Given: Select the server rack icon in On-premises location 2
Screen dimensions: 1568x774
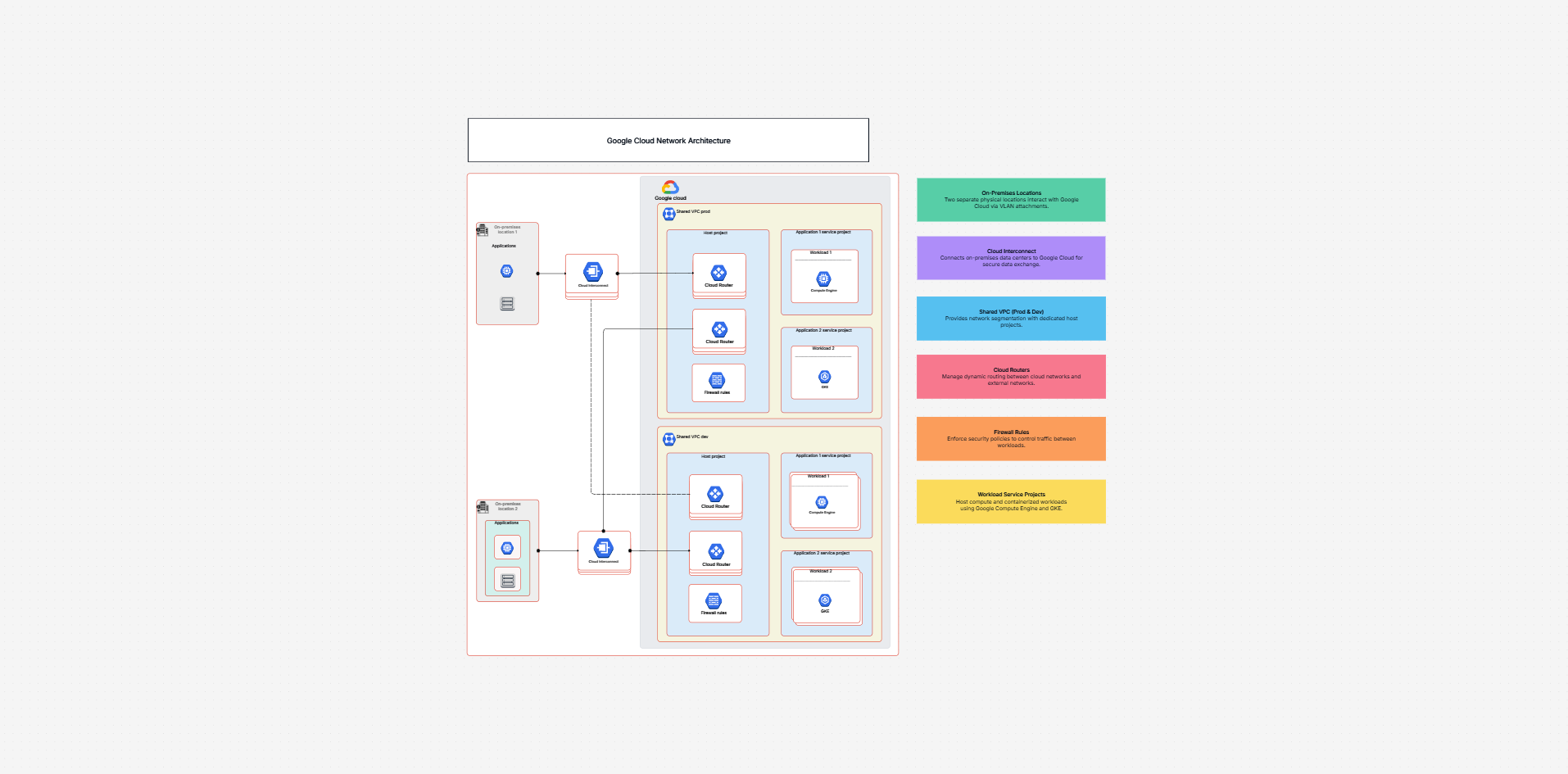Looking at the screenshot, I should [508, 581].
